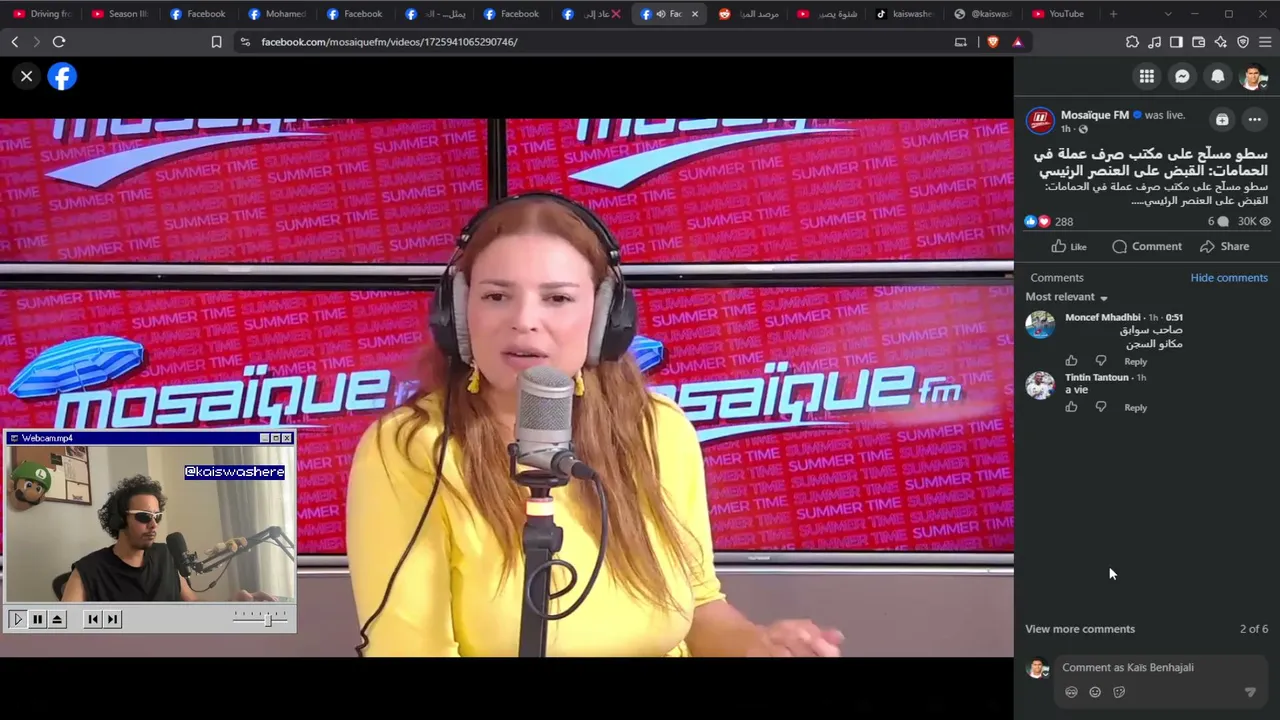The height and width of the screenshot is (720, 1280).
Task: Open Brave VPN shield icon
Action: (1243, 42)
